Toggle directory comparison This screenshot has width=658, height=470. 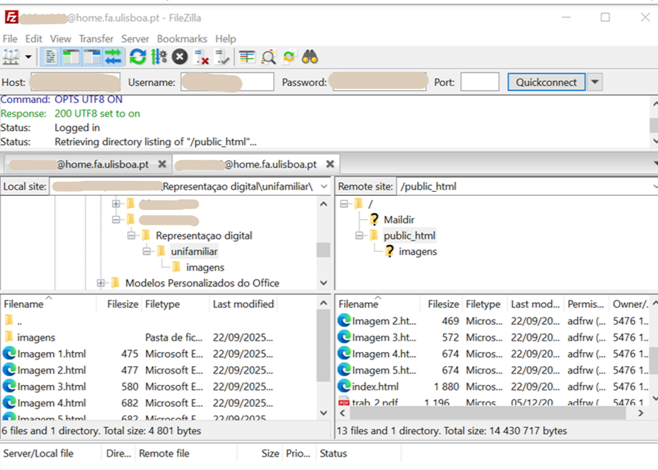(268, 57)
